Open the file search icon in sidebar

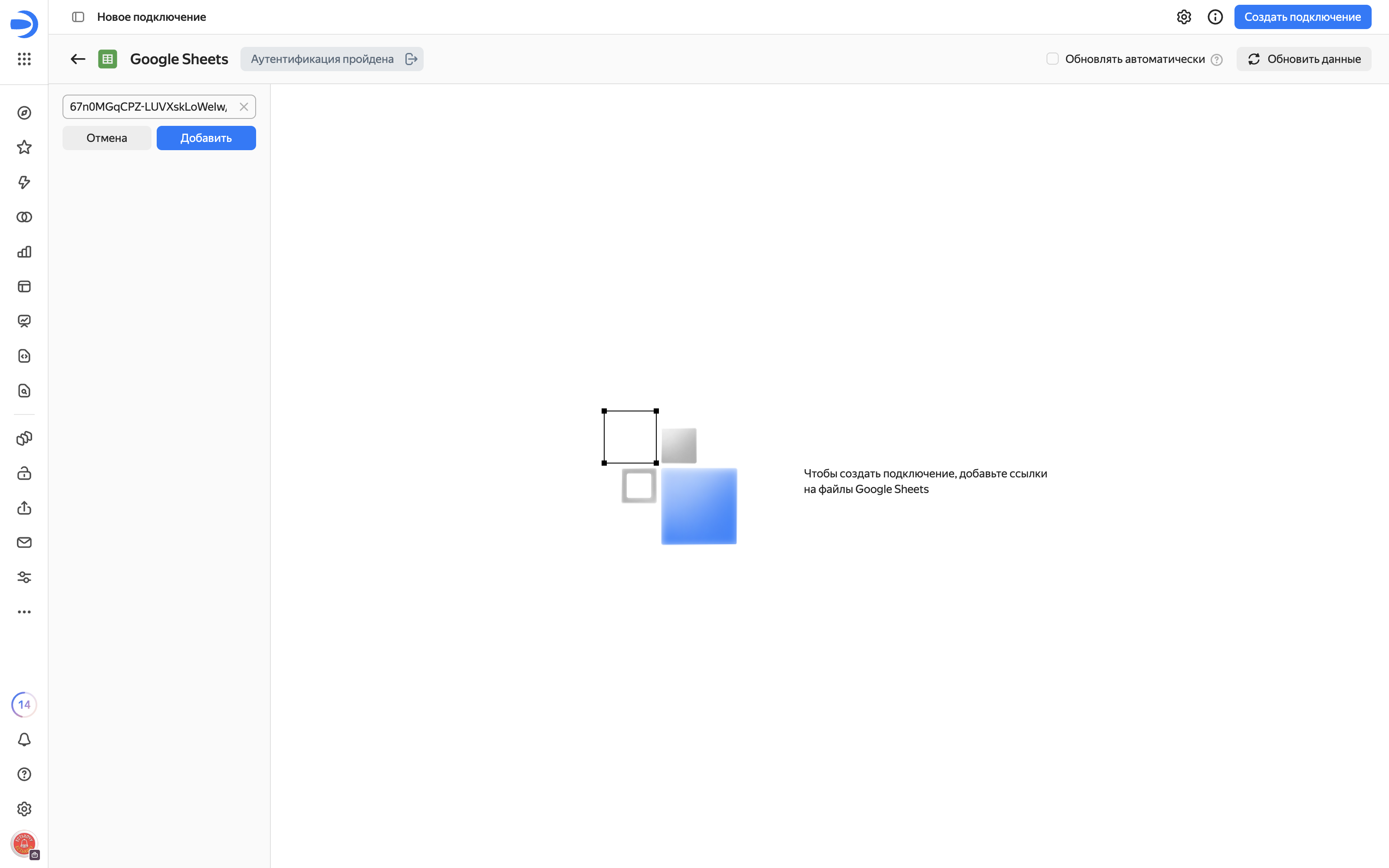[x=24, y=391]
